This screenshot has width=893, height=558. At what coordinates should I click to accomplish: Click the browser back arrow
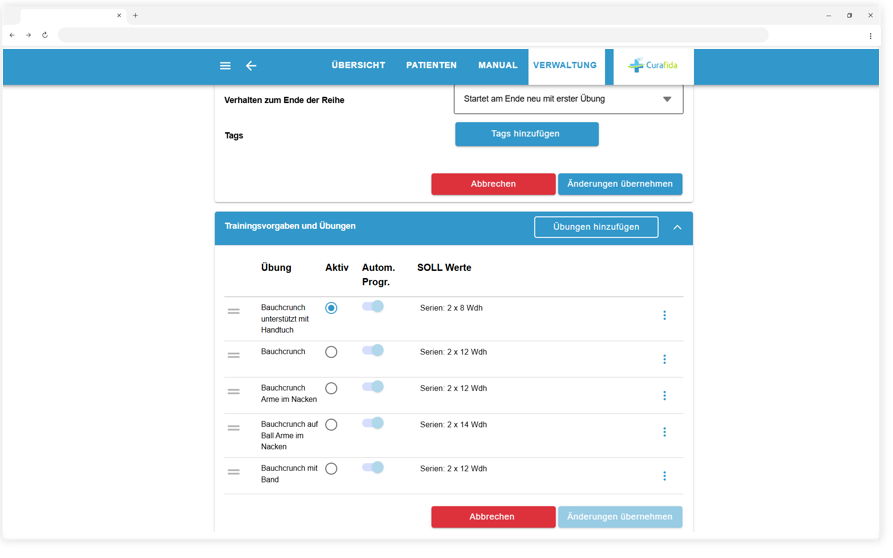(x=12, y=35)
